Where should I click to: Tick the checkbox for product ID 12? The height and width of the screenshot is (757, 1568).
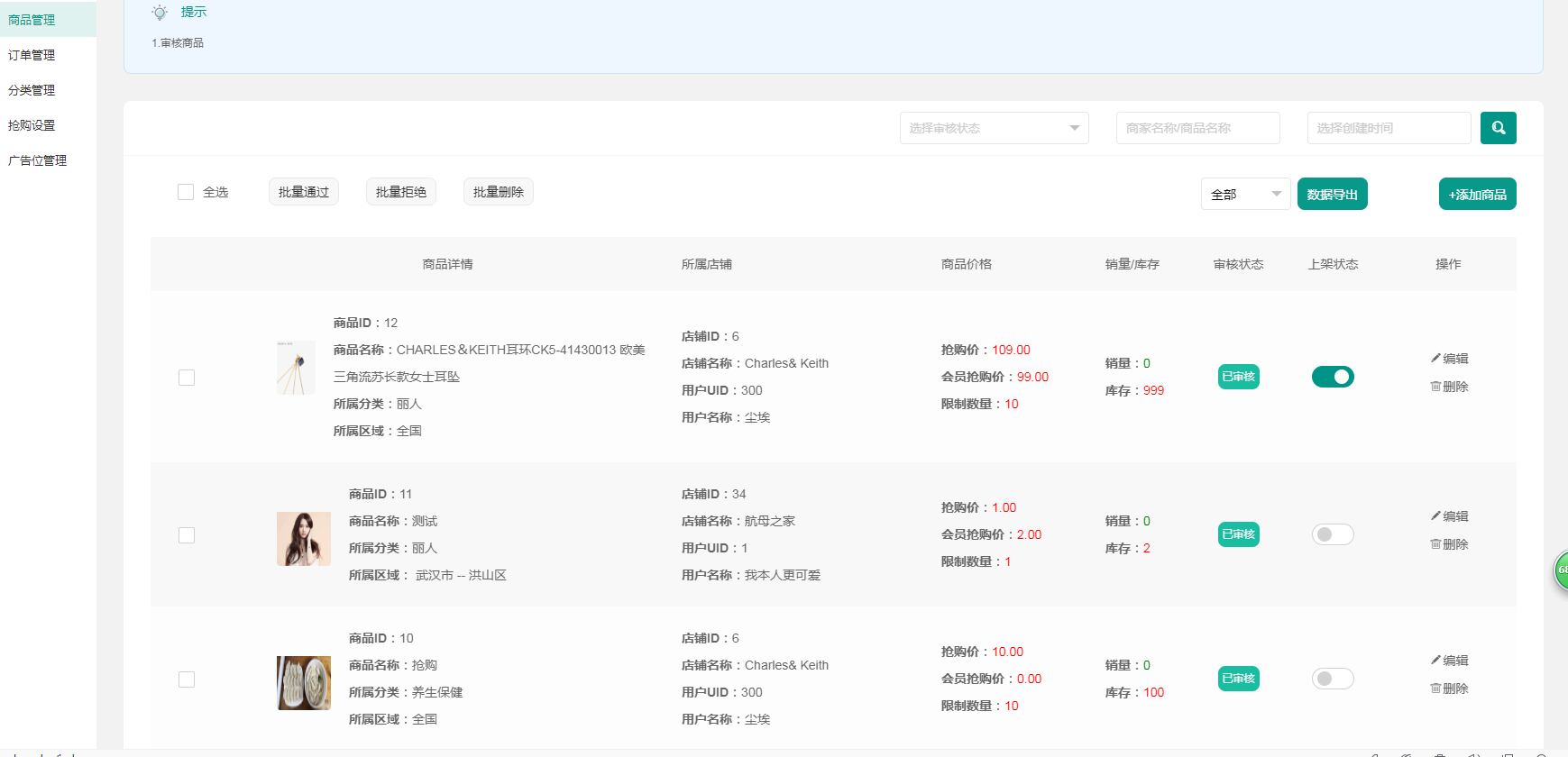click(x=187, y=378)
